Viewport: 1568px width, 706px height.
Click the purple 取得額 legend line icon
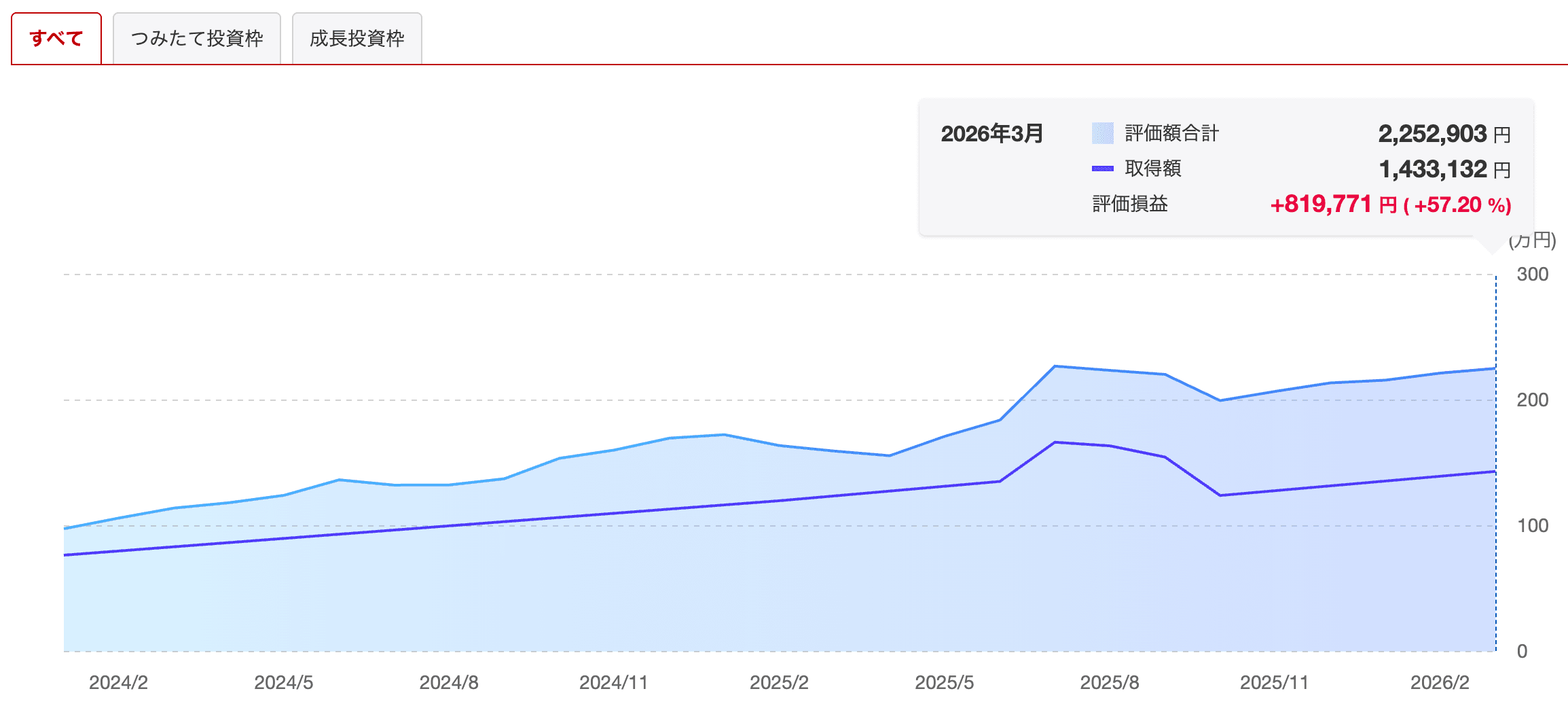tap(1102, 169)
